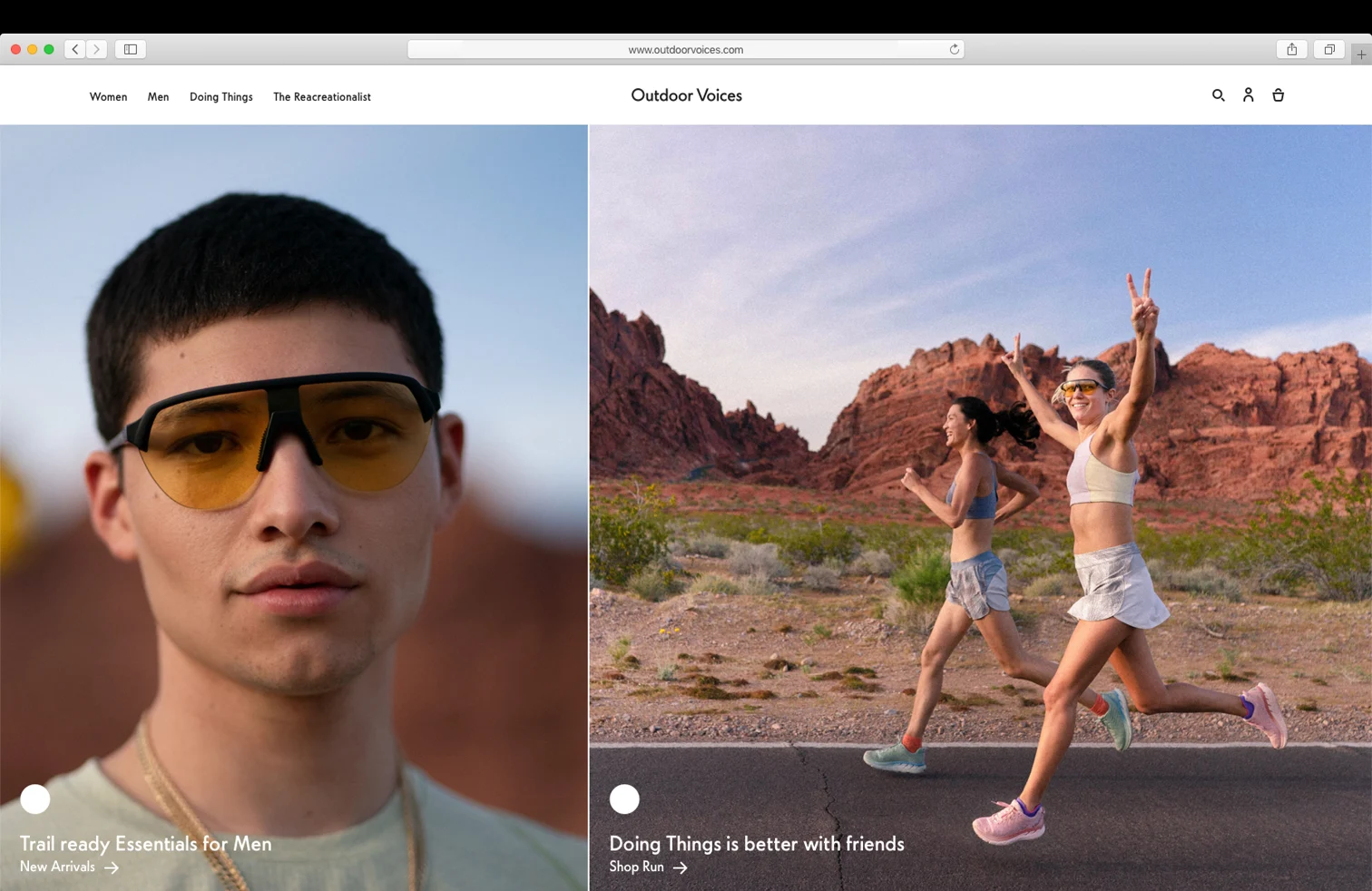
Task: Open the Women menu
Action: click(x=108, y=97)
